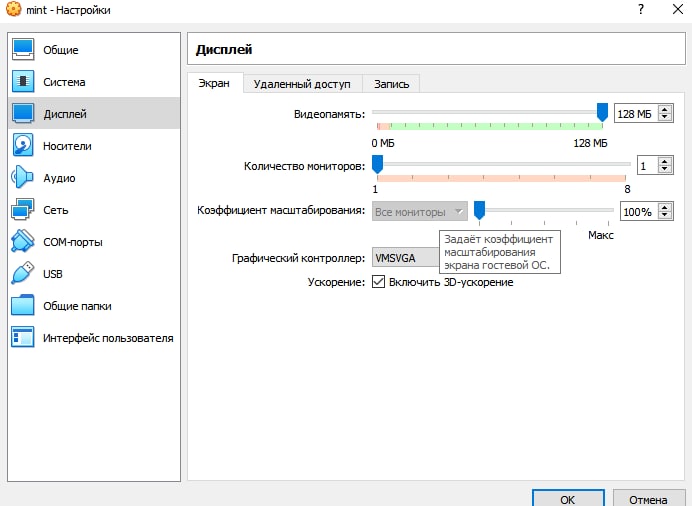Open the COM-порты connector icon
The width and height of the screenshot is (692, 506).
tap(23, 241)
